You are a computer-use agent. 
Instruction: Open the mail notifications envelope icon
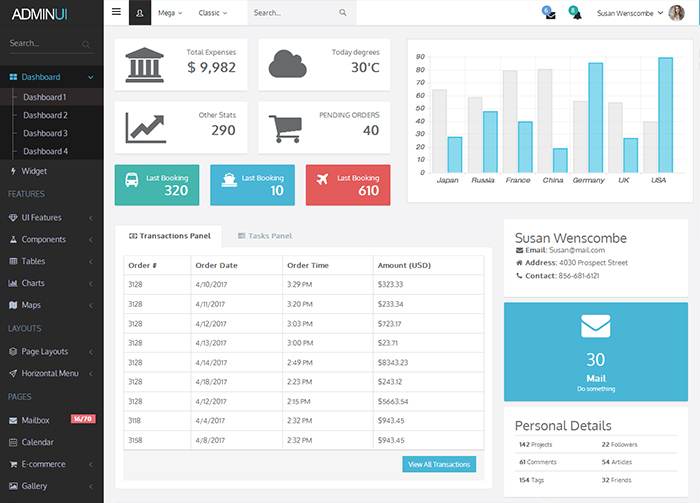click(550, 14)
